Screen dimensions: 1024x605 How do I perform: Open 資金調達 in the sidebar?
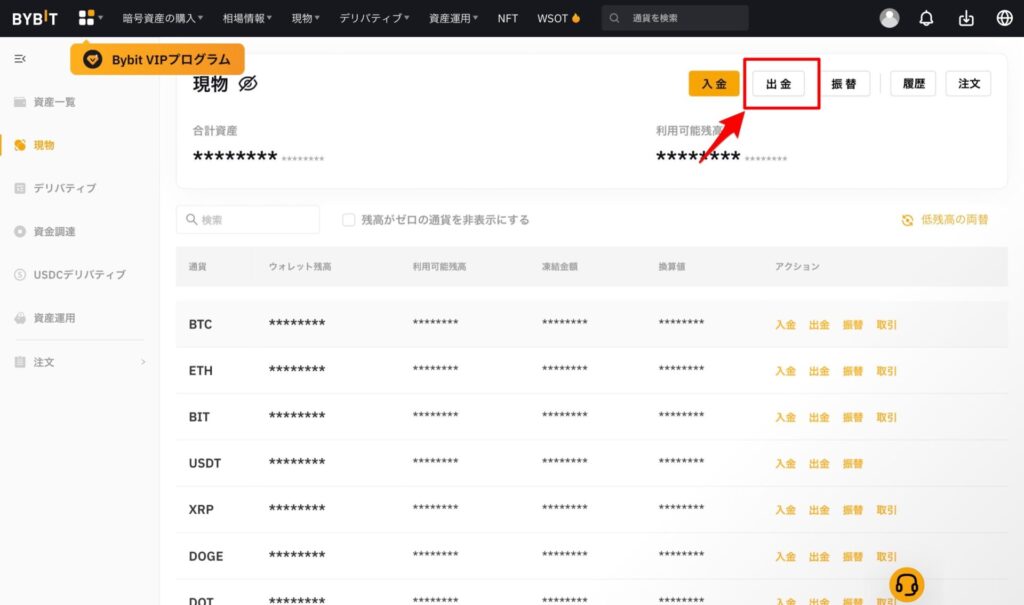click(44, 231)
